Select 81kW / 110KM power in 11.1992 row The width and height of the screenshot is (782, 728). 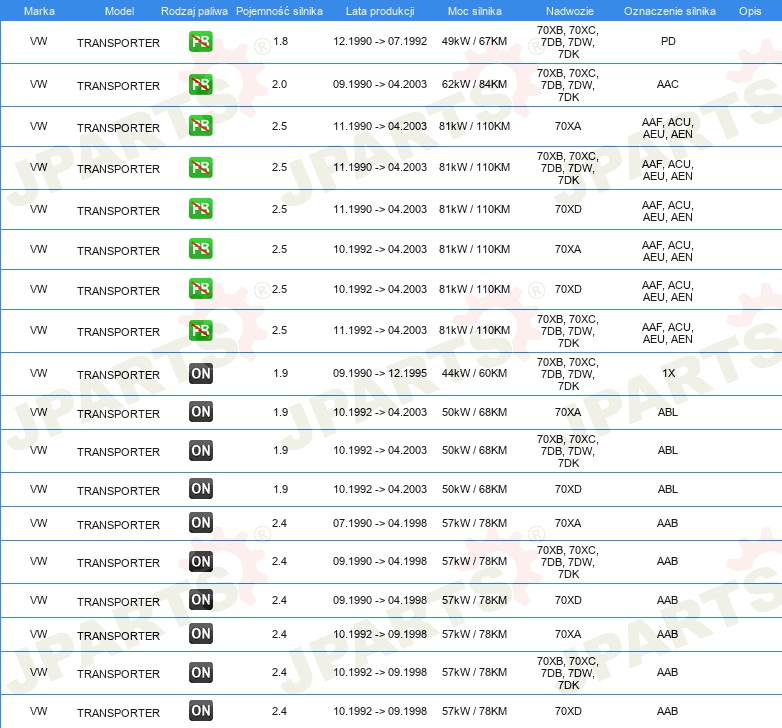pyautogui.click(x=474, y=330)
